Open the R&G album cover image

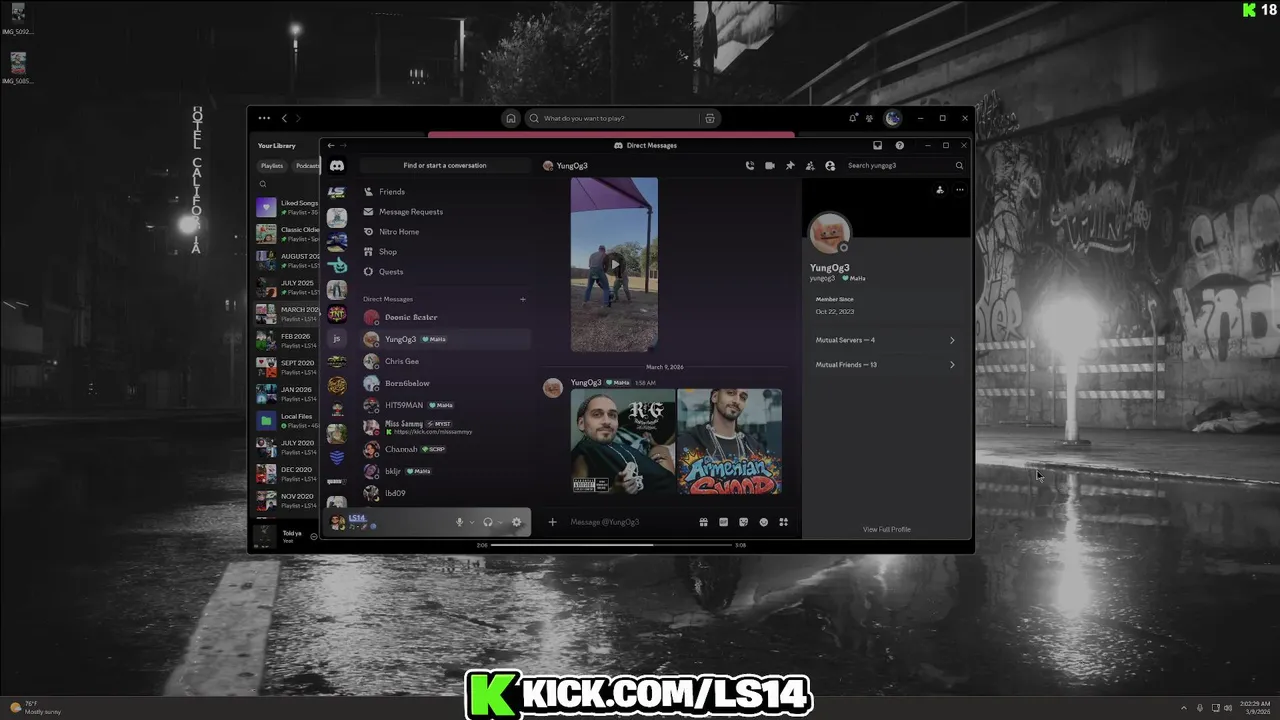623,441
